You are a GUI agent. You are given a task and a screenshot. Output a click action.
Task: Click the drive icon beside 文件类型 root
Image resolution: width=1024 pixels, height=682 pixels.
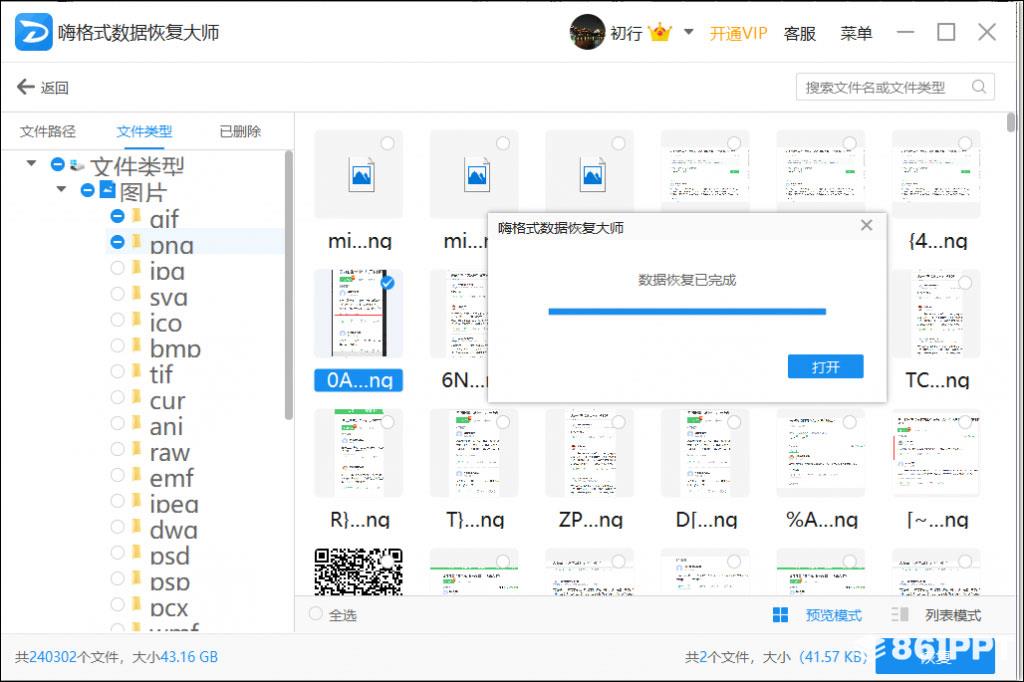point(77,165)
